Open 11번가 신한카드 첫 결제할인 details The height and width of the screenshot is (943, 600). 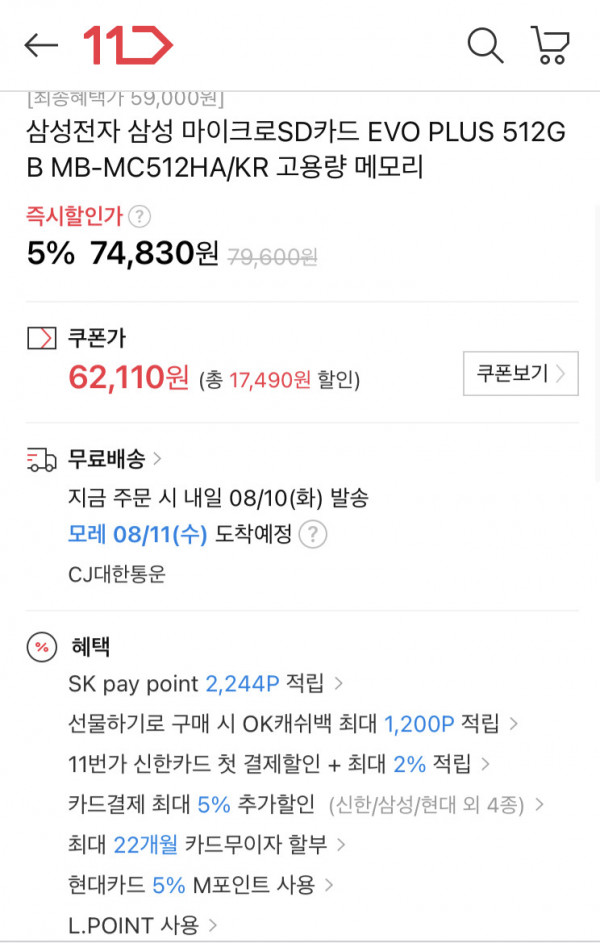[x=278, y=764]
